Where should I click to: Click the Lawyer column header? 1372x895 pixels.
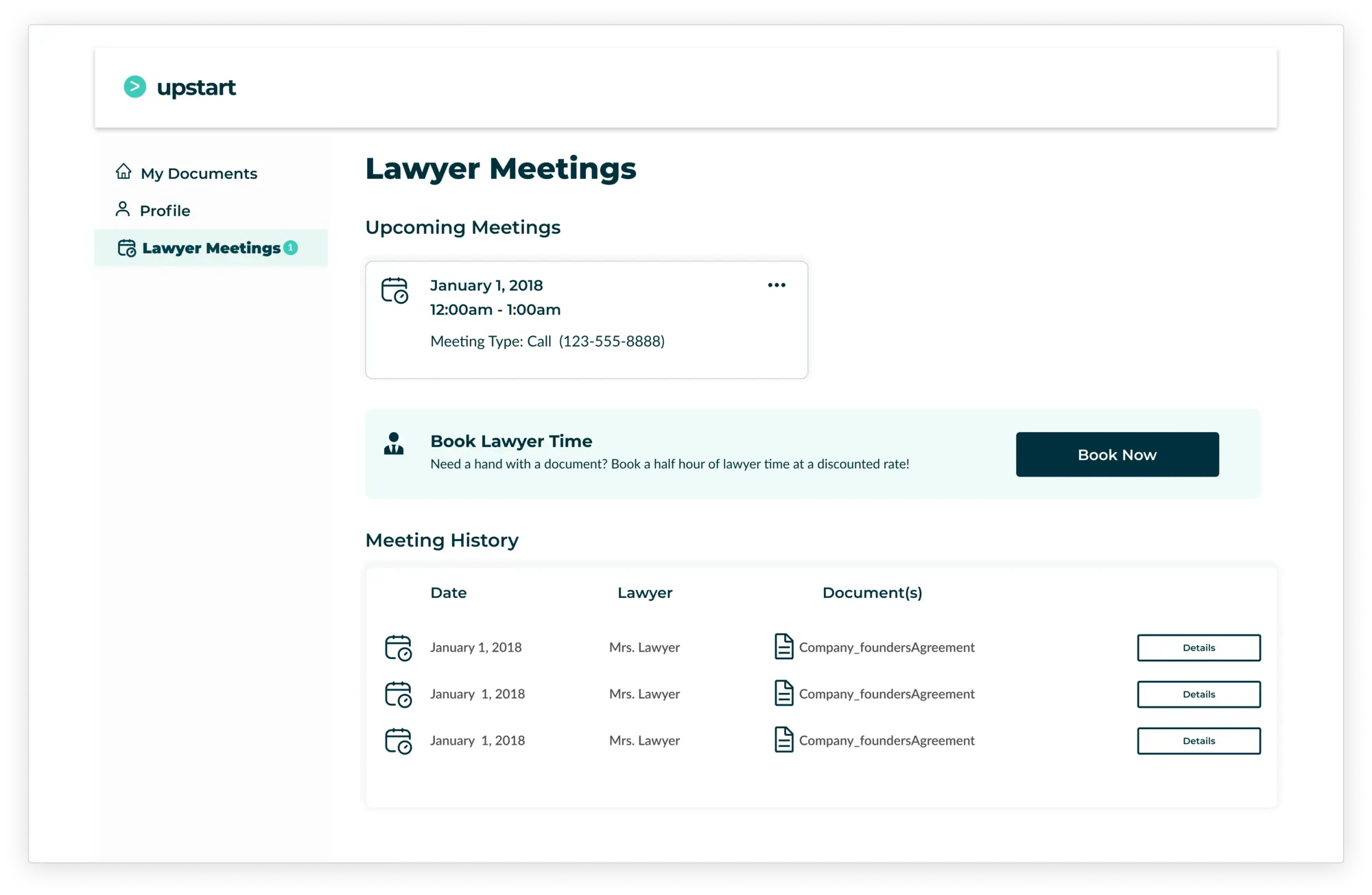pos(645,593)
